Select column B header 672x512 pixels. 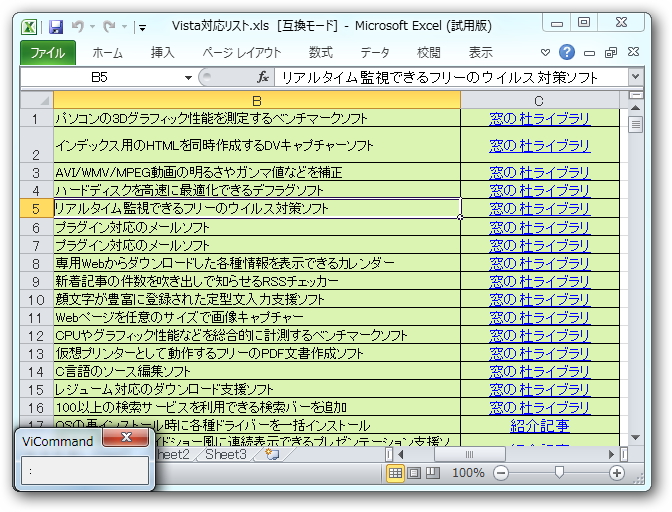[257, 101]
